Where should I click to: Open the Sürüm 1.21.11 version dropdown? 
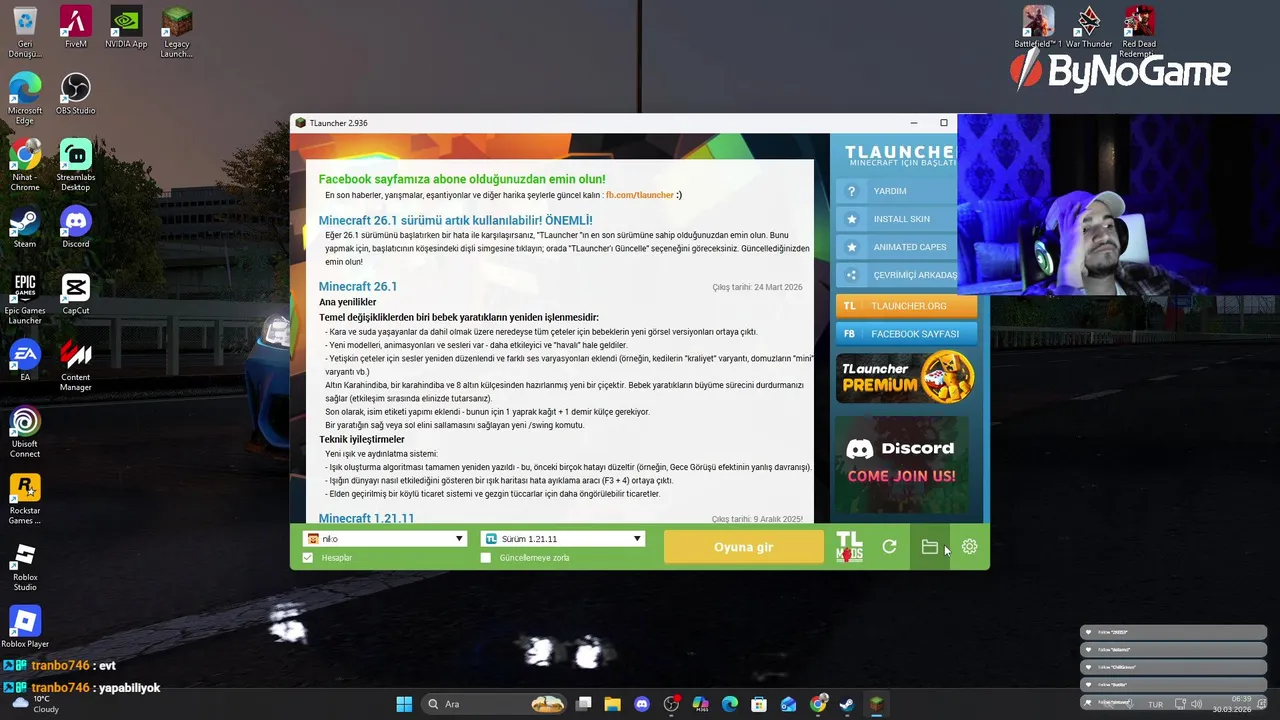[x=563, y=539]
